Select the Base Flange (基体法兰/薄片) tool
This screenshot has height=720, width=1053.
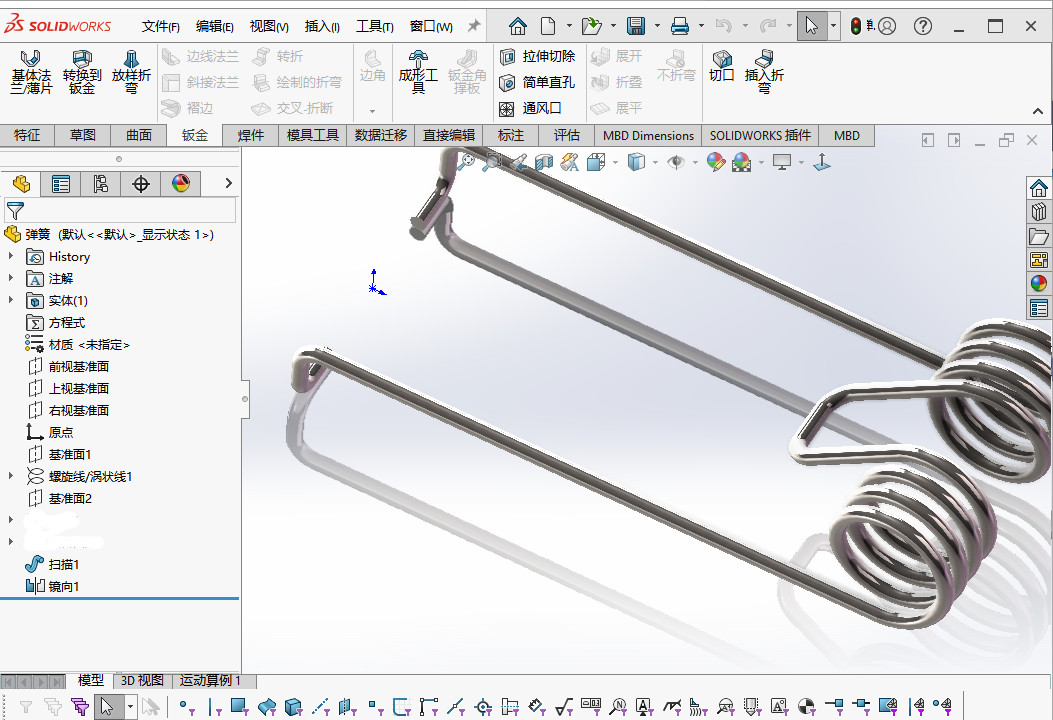click(31, 73)
